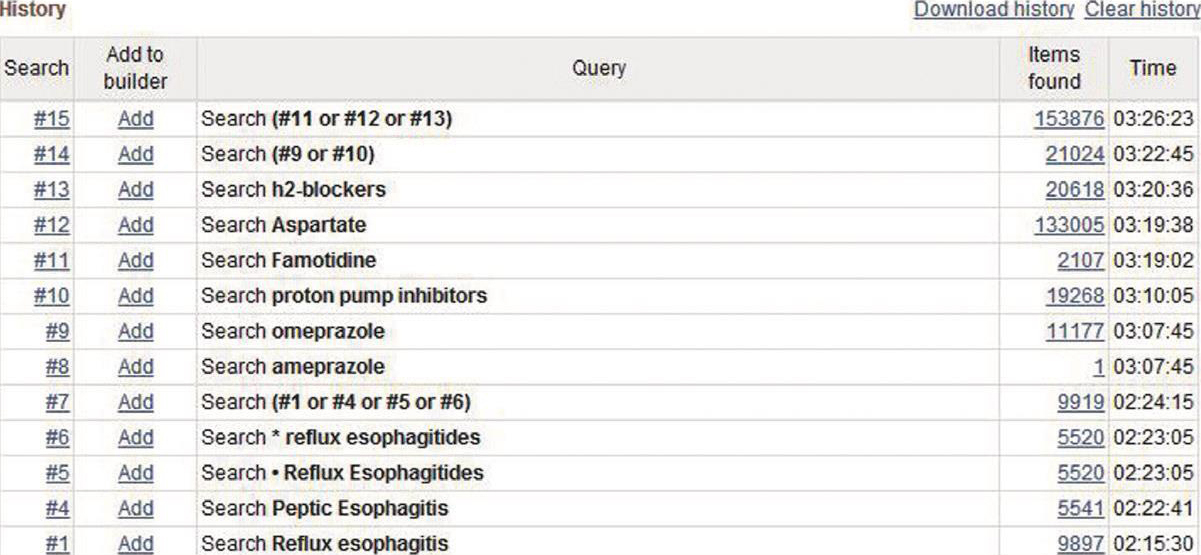The width and height of the screenshot is (1201, 555).
Task: Open the 153876 items found result
Action: tap(1069, 119)
